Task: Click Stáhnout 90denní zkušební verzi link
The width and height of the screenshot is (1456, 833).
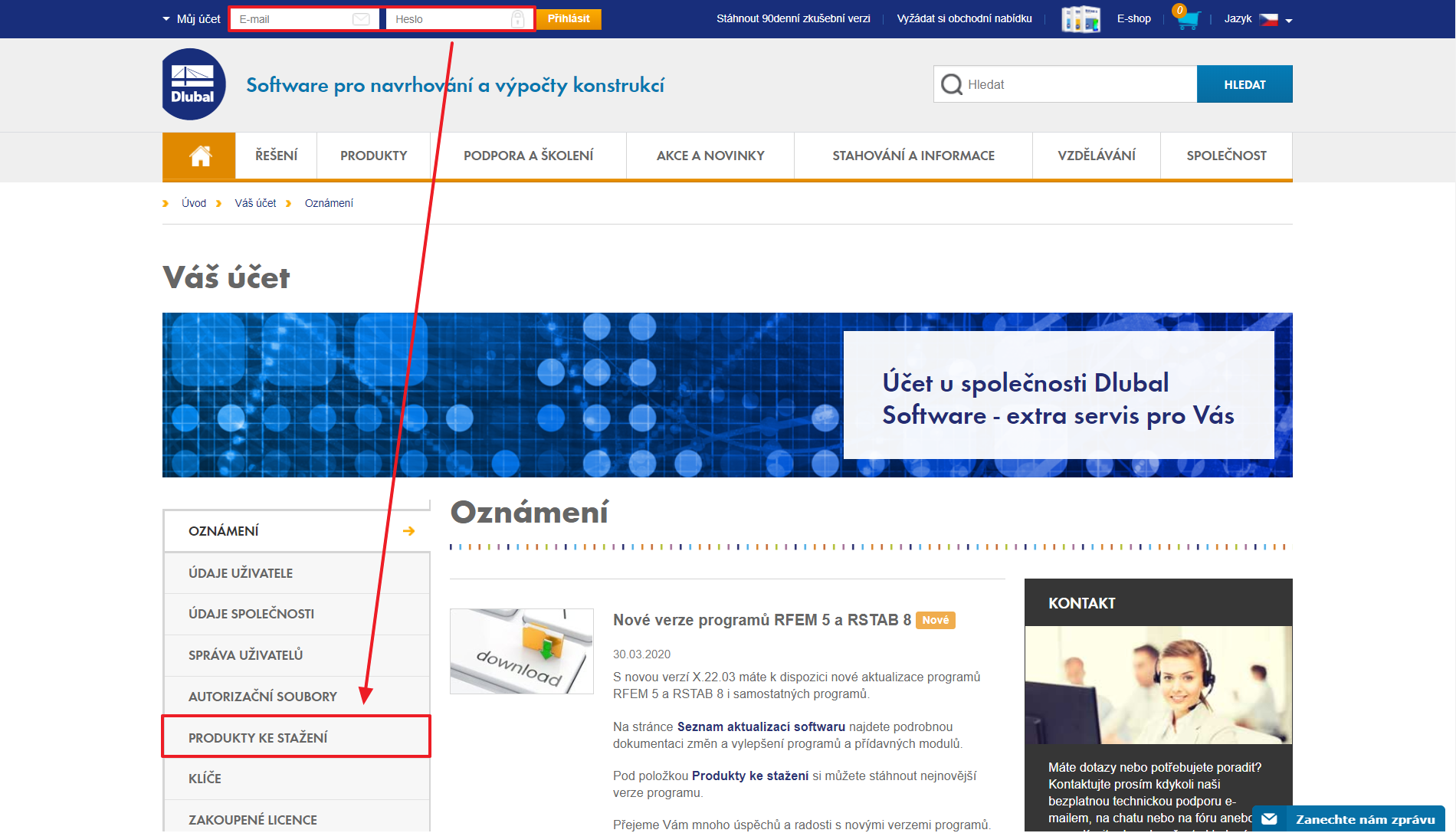Action: point(793,19)
